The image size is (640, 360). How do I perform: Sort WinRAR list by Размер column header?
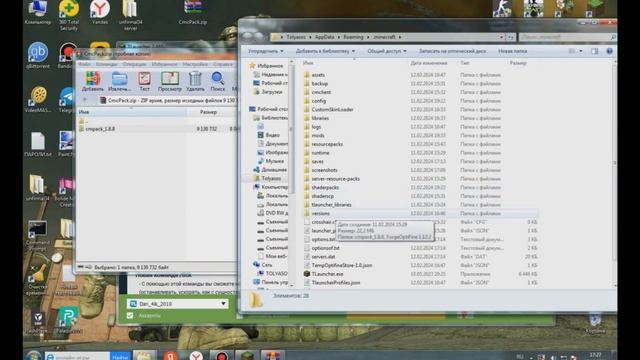208,112
